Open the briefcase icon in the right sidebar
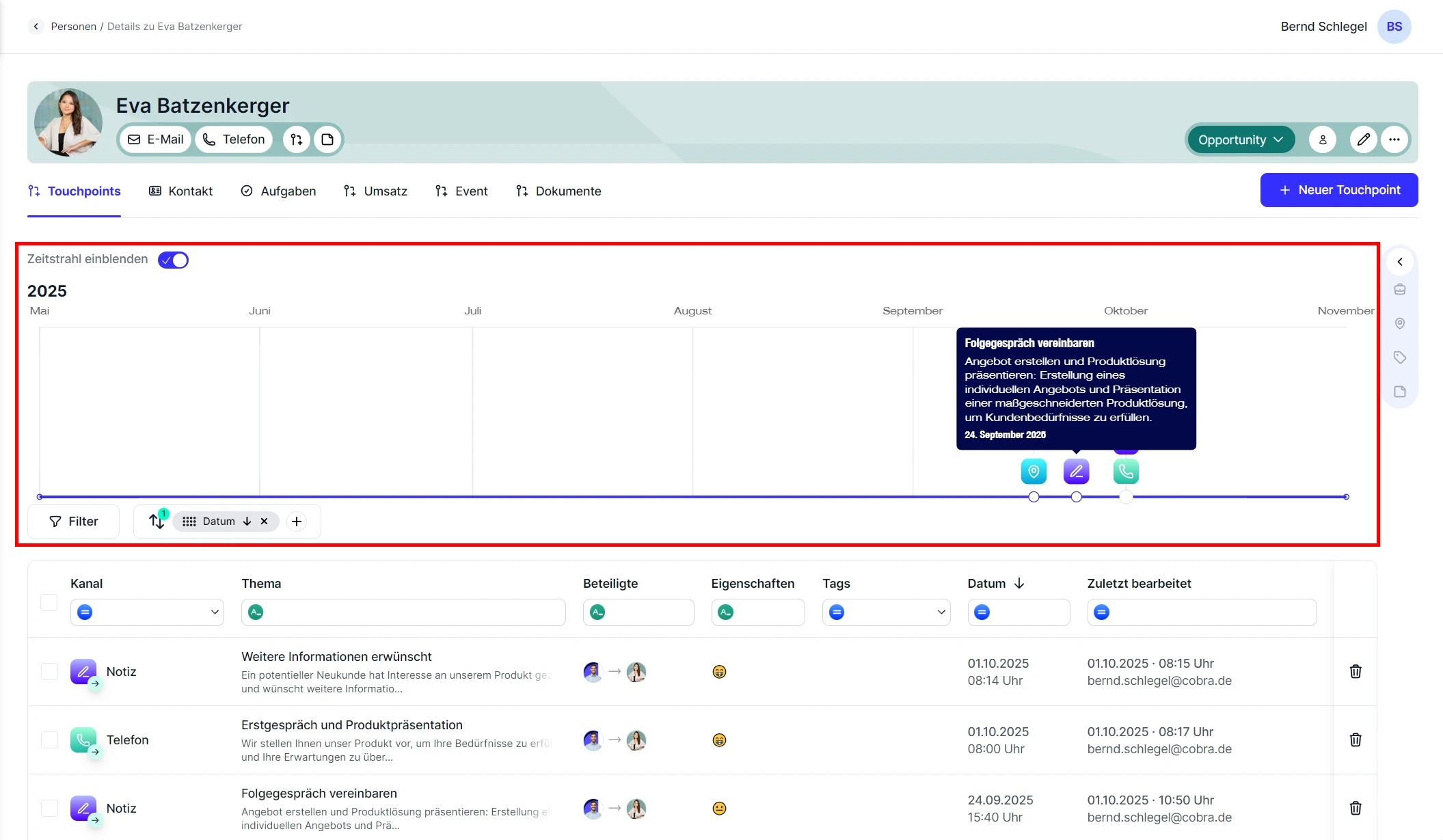 pos(1399,289)
